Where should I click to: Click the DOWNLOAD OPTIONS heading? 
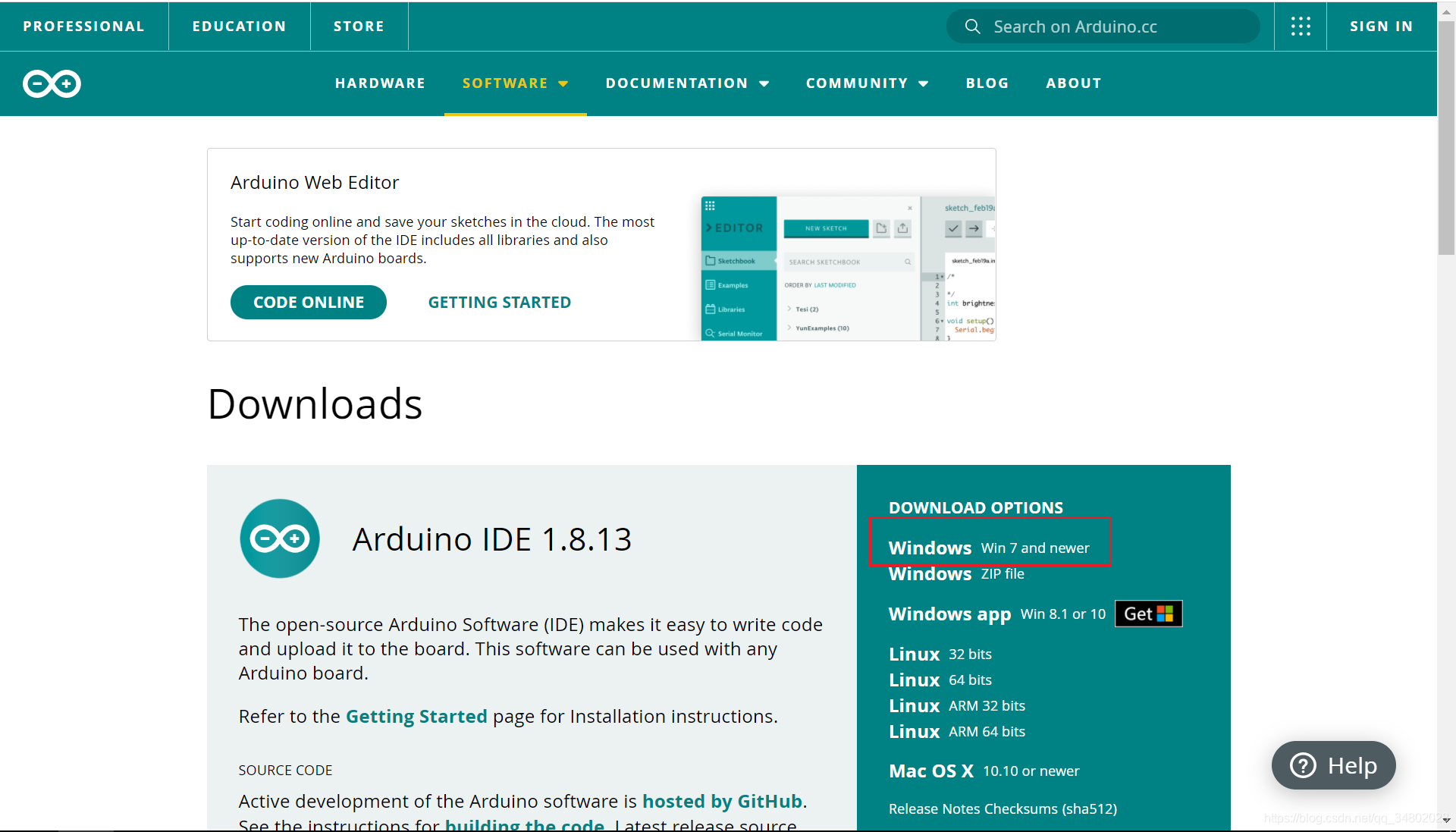(x=976, y=507)
